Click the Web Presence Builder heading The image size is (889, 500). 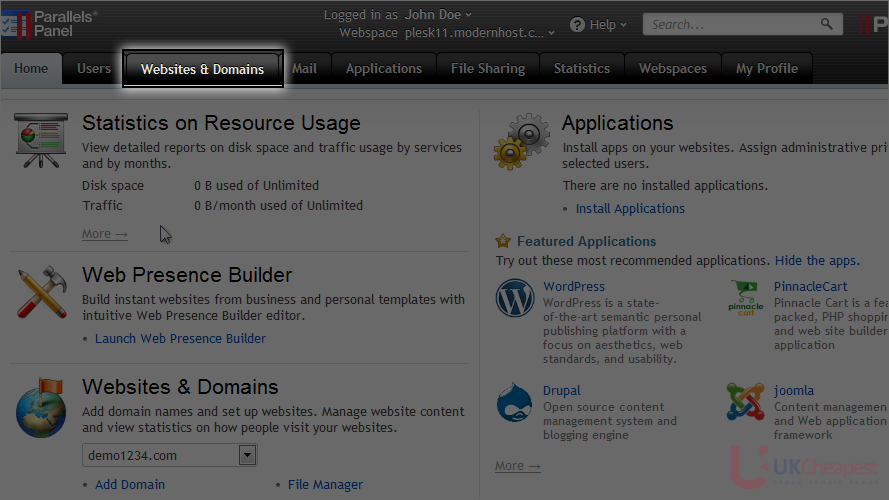187,275
